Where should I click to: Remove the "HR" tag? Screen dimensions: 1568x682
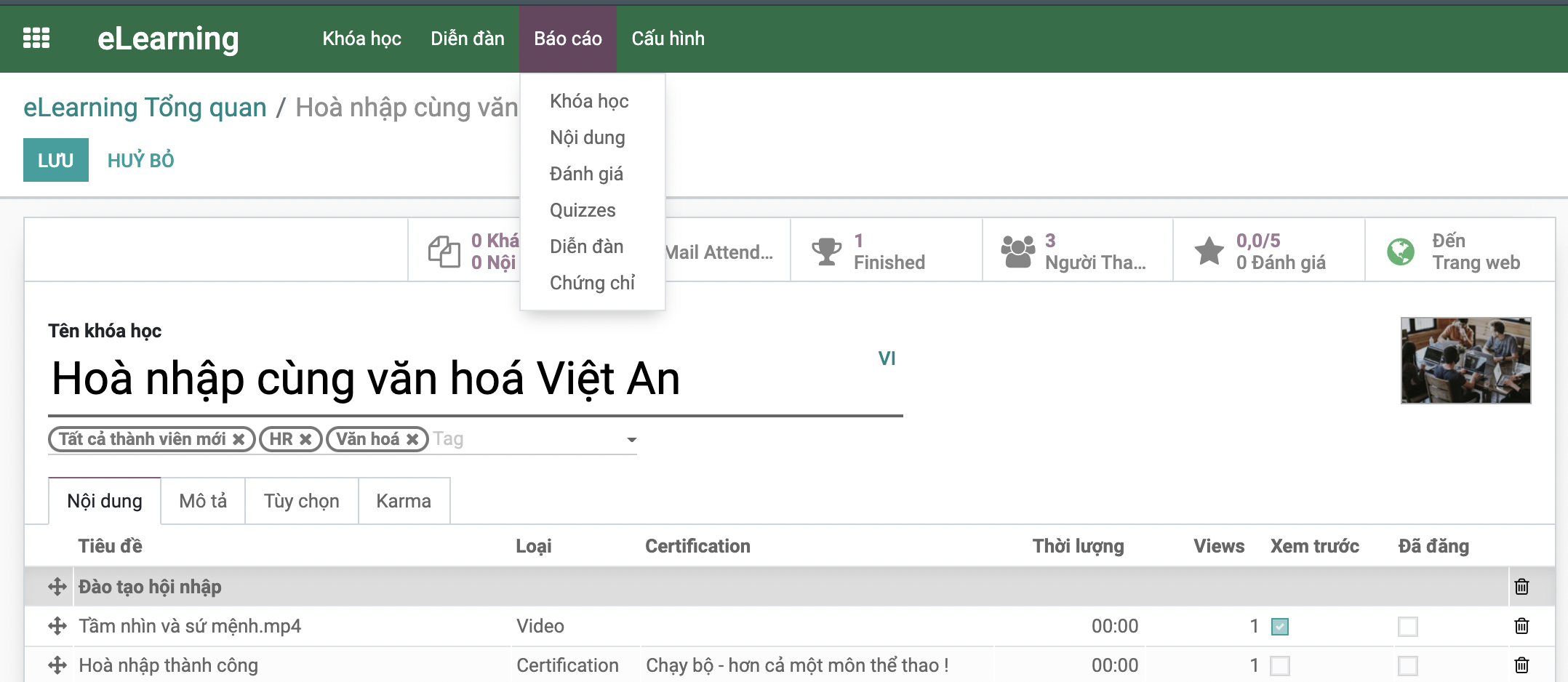[307, 438]
